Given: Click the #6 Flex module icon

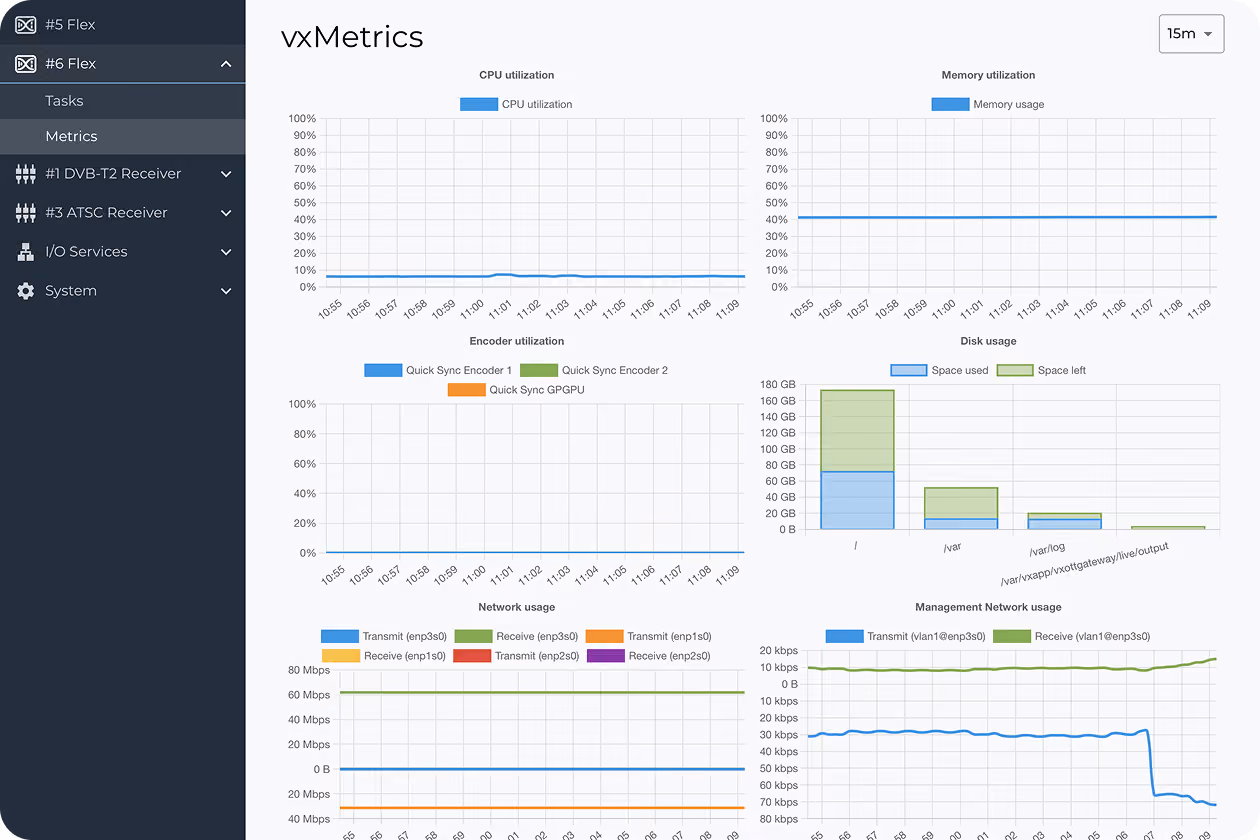Looking at the screenshot, I should [x=26, y=63].
